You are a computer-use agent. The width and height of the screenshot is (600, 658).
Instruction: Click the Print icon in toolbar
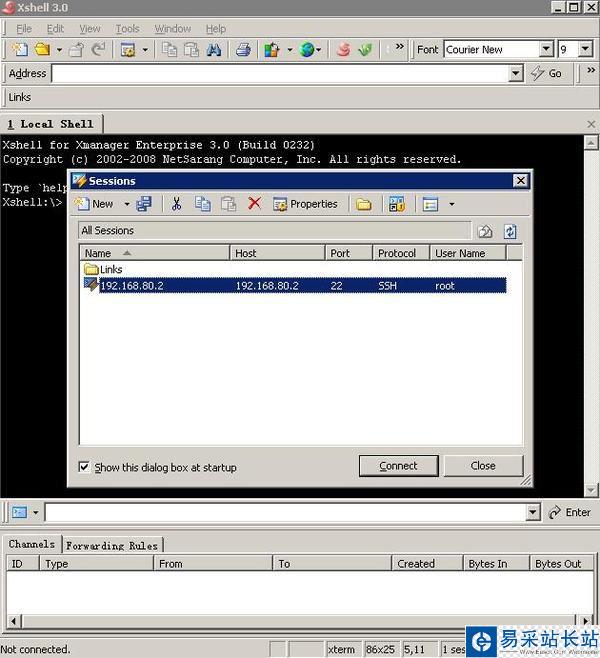tap(243, 50)
